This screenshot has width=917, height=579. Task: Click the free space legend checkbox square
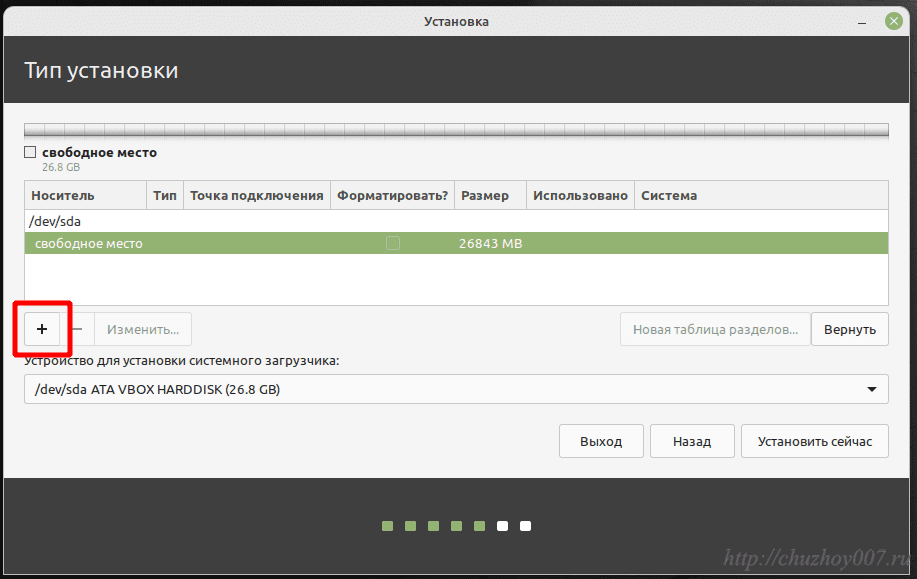[30, 153]
